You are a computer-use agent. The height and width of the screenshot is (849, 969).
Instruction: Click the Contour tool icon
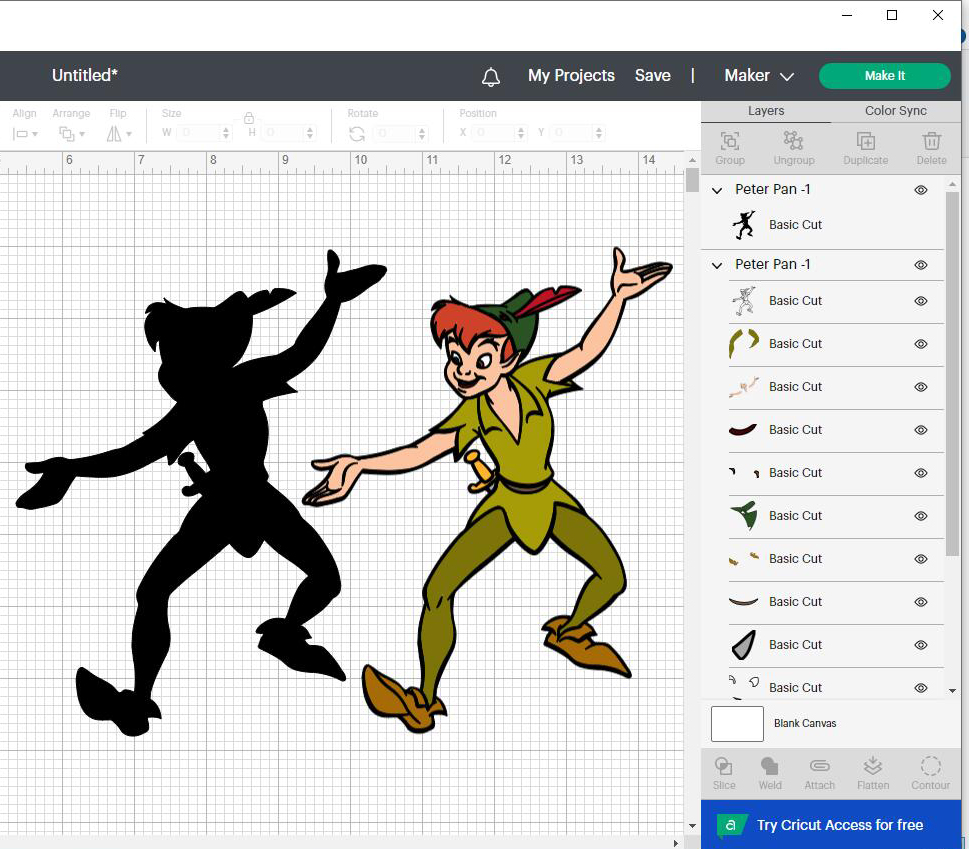930,766
